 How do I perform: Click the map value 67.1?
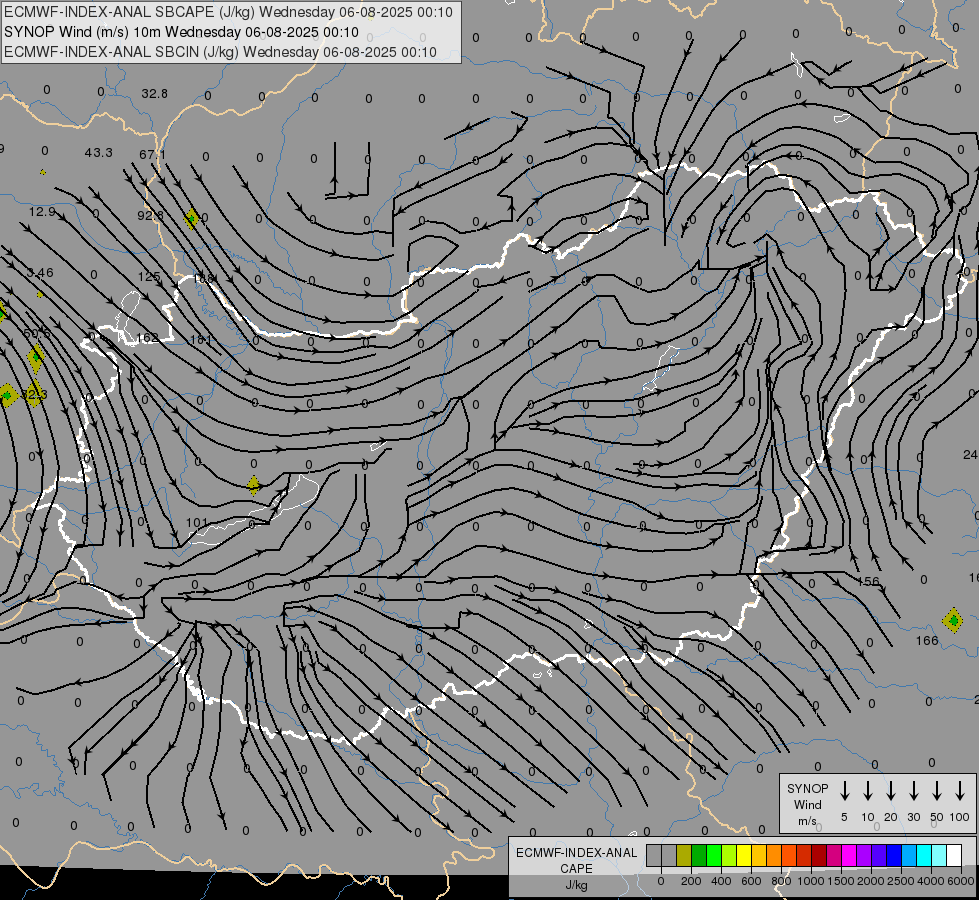tap(152, 154)
